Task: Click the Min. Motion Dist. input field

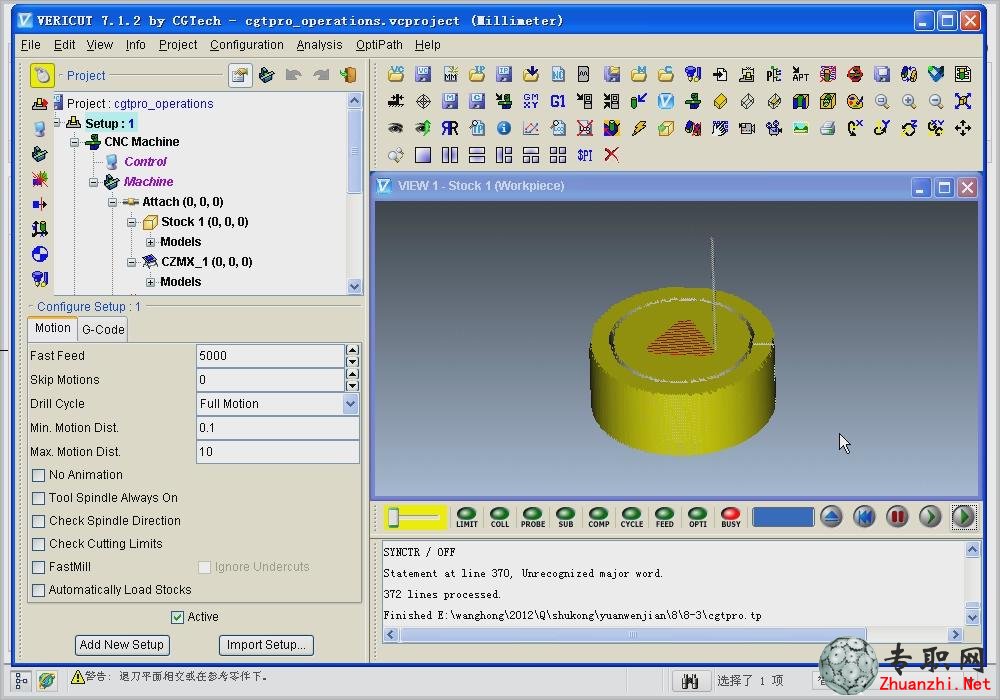Action: (x=277, y=428)
